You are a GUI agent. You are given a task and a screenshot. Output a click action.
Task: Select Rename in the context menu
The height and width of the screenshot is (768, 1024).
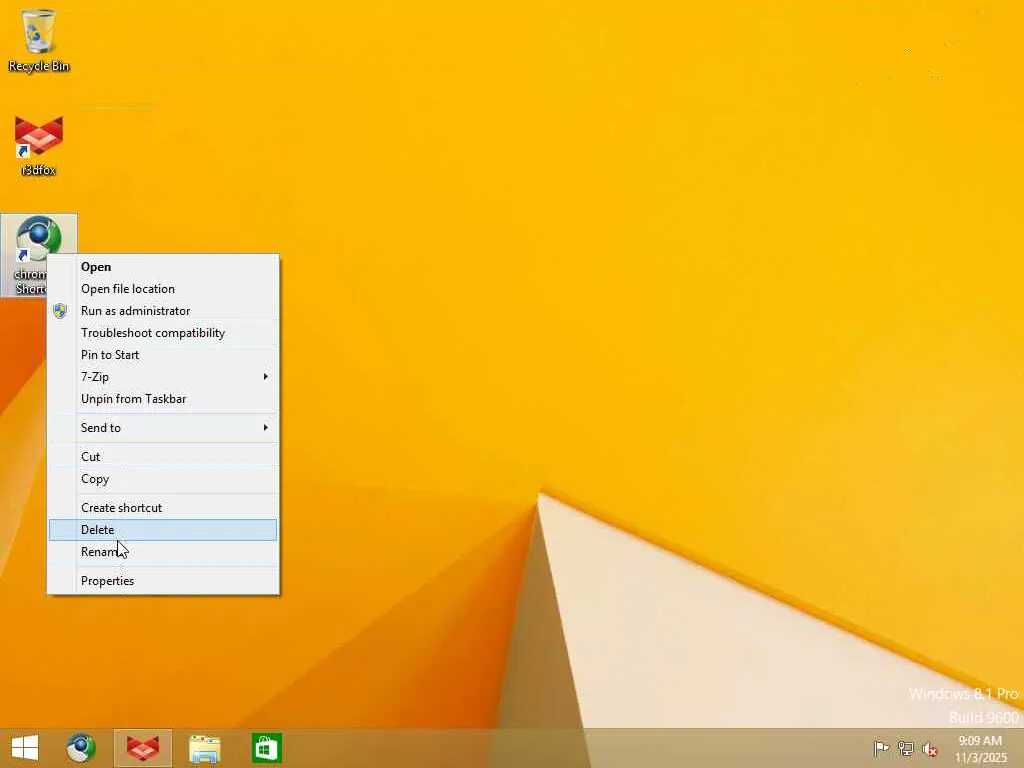coord(163,552)
